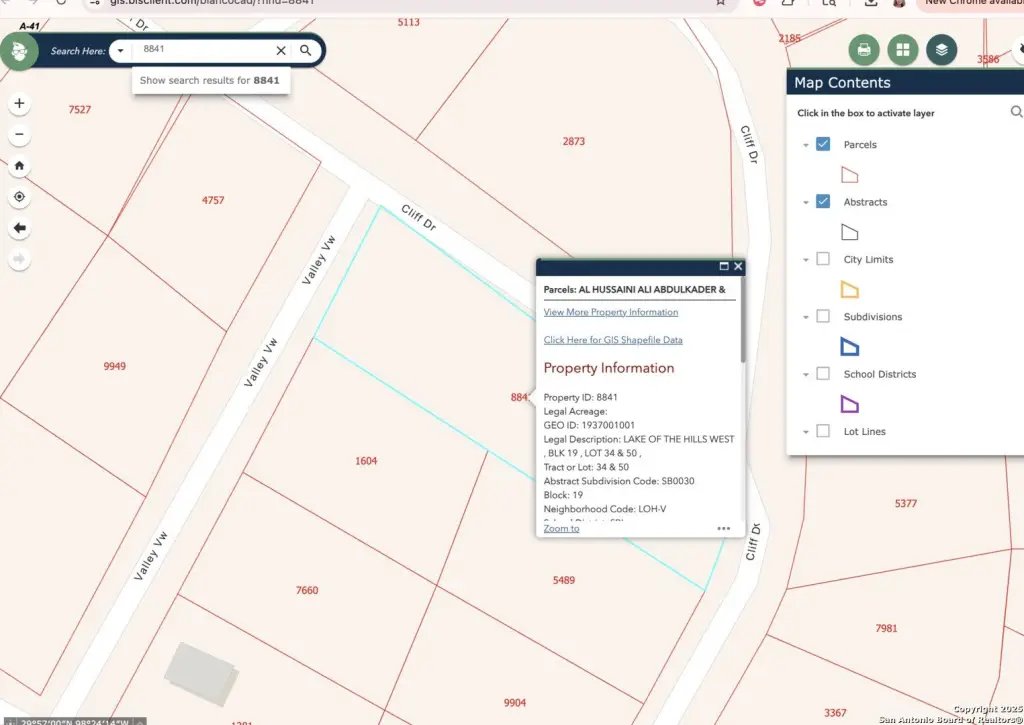Open View More Property Information link

click(610, 312)
